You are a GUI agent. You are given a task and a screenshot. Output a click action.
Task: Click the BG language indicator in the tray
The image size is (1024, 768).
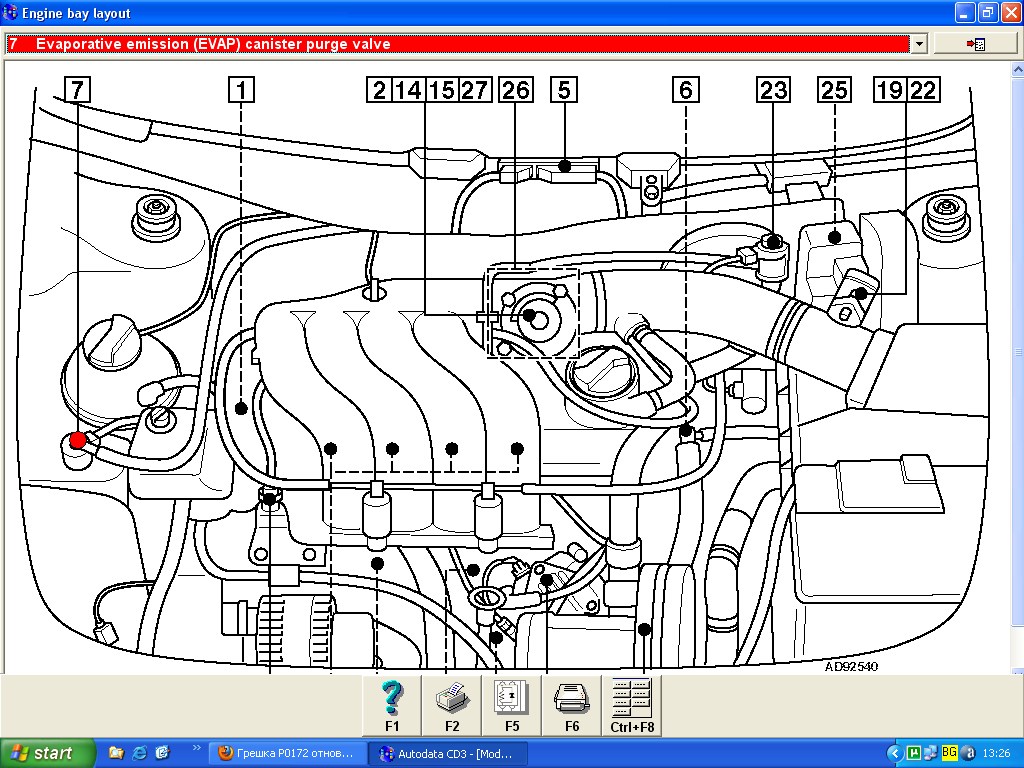click(x=949, y=753)
